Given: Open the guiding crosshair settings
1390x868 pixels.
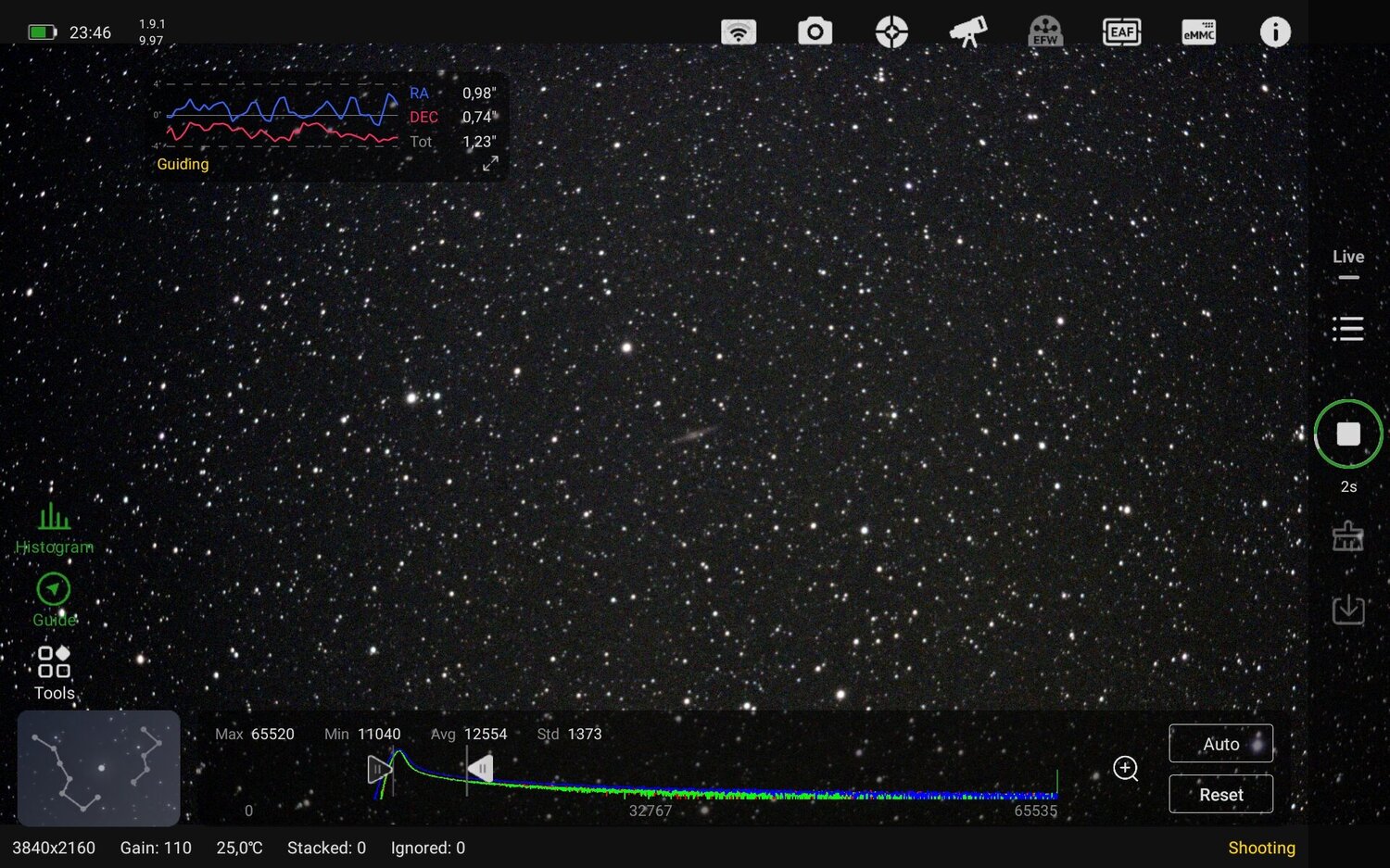Looking at the screenshot, I should click(891, 31).
